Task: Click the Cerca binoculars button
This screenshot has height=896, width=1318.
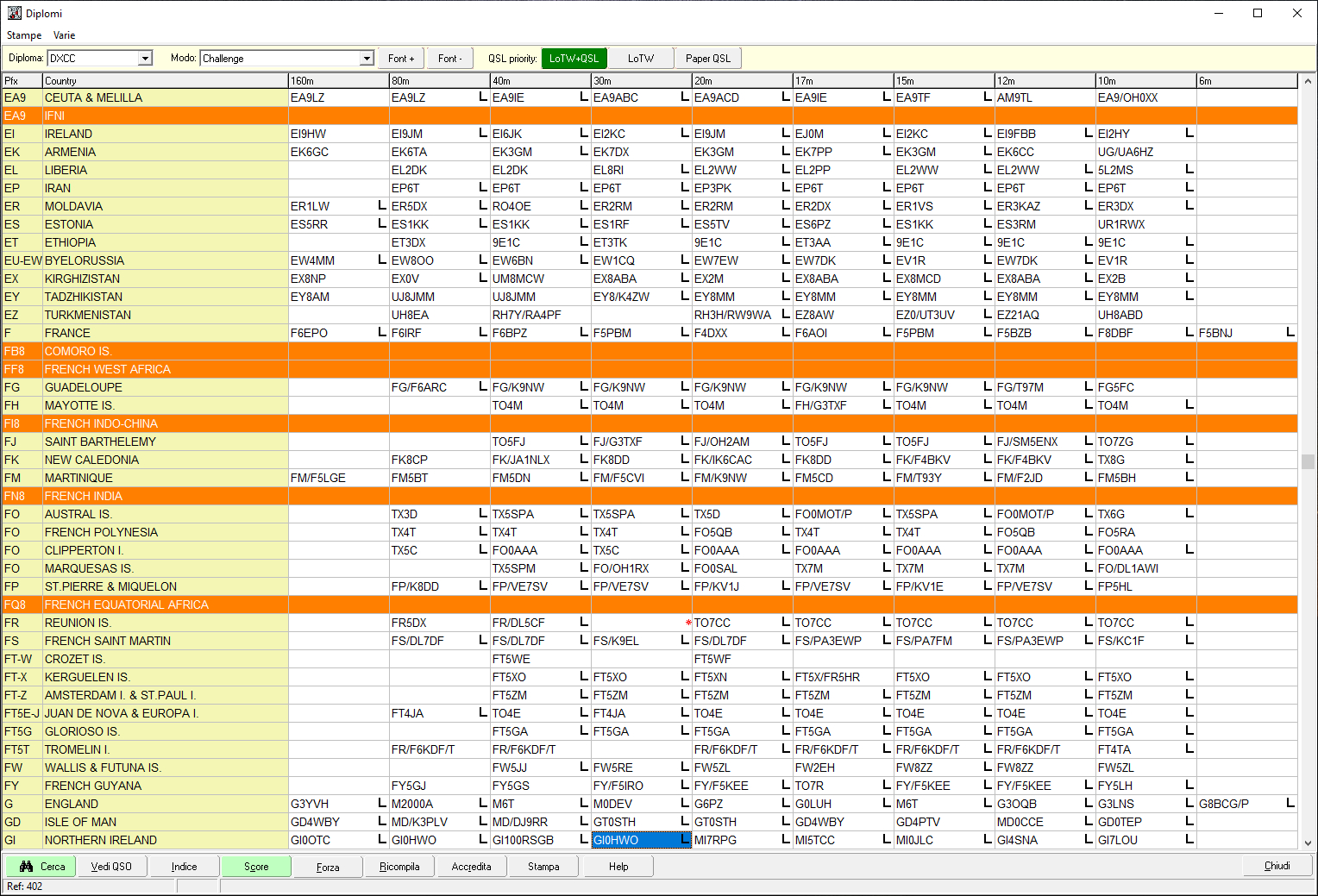Action: pyautogui.click(x=41, y=867)
